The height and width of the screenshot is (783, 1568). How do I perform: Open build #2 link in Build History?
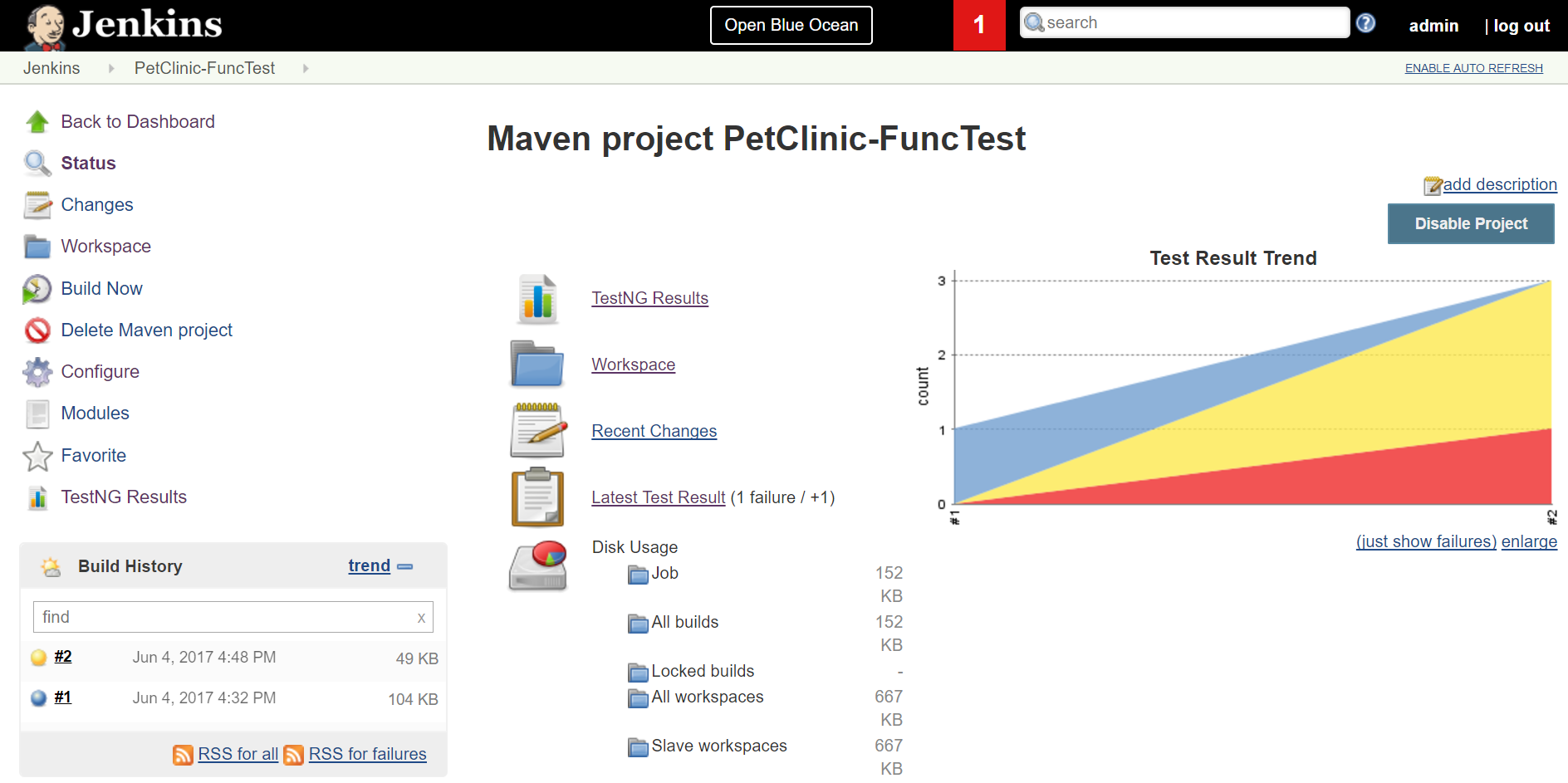tap(63, 657)
